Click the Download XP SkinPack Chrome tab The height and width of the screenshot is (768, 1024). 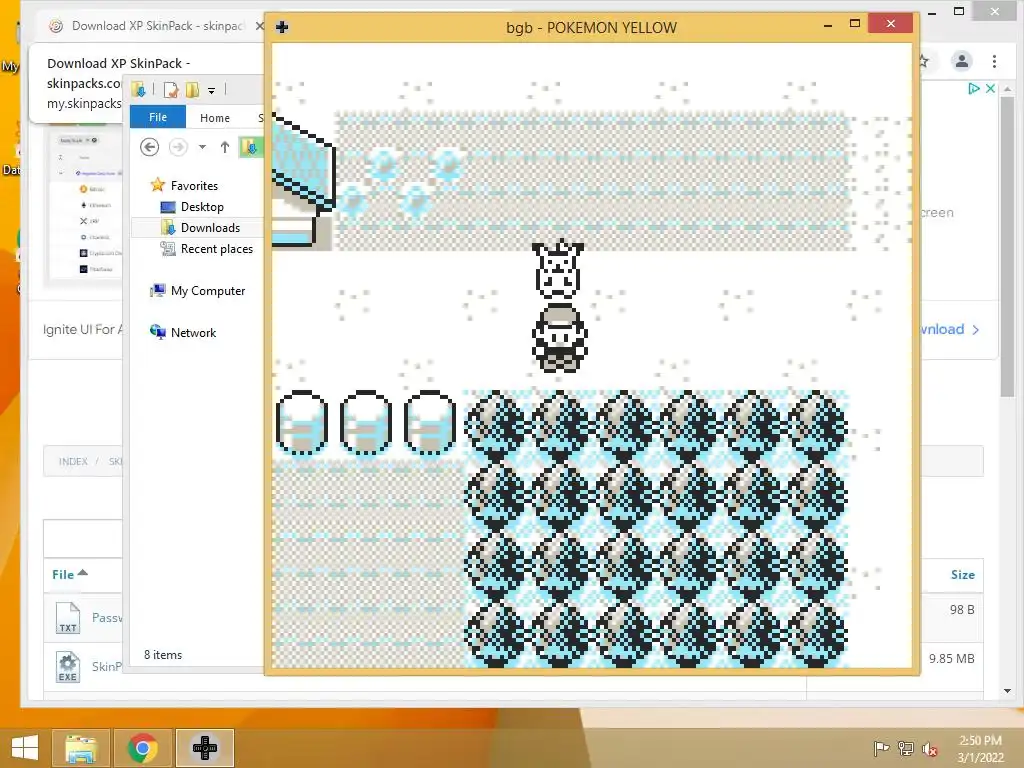pyautogui.click(x=157, y=25)
